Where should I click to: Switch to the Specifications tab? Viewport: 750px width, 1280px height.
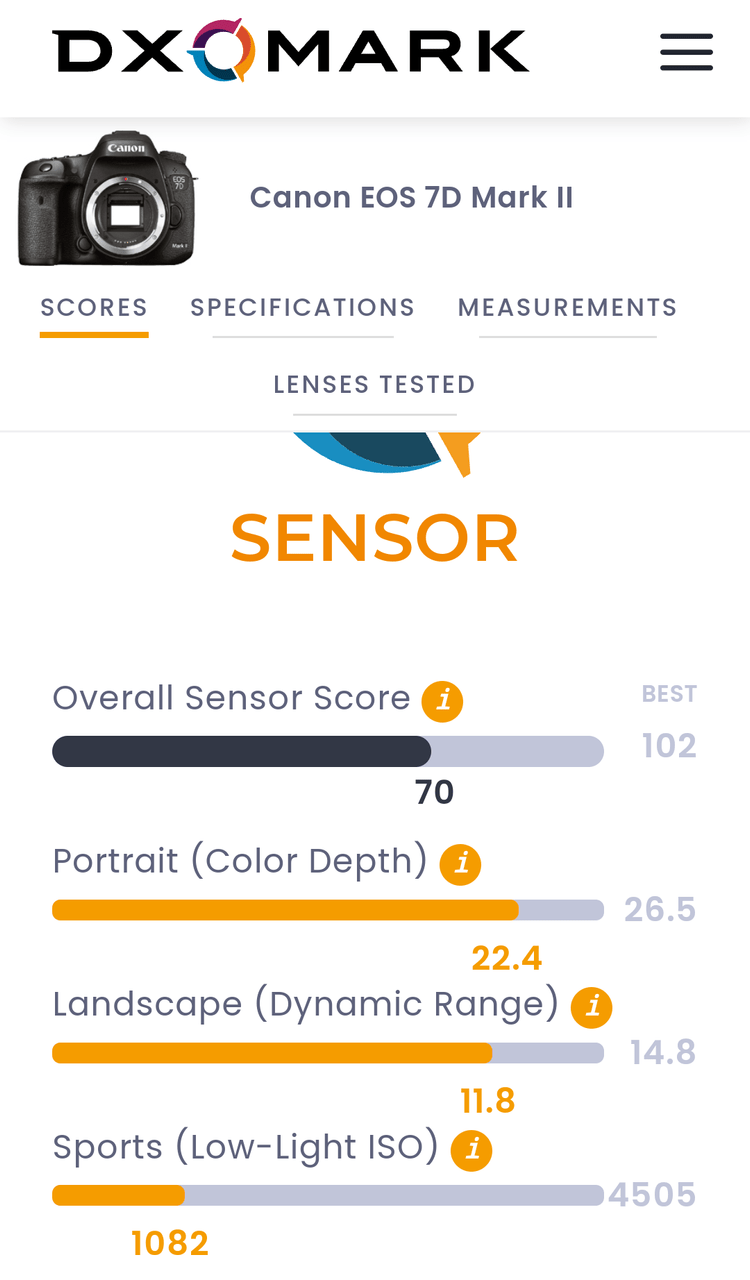pyautogui.click(x=302, y=308)
